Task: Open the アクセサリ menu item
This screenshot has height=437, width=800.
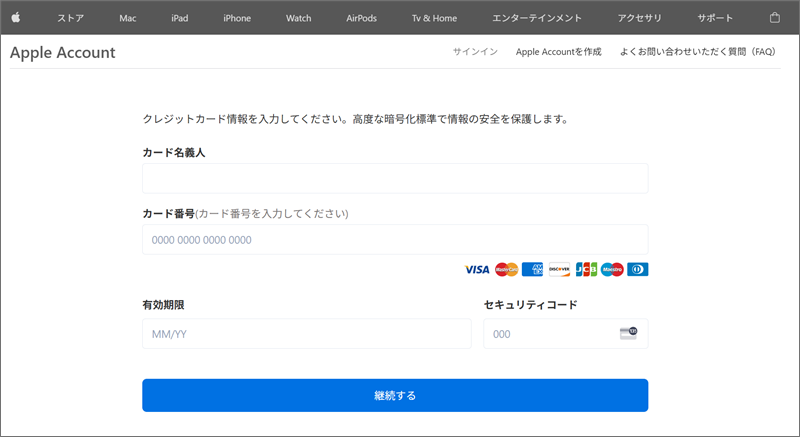Action: point(639,18)
